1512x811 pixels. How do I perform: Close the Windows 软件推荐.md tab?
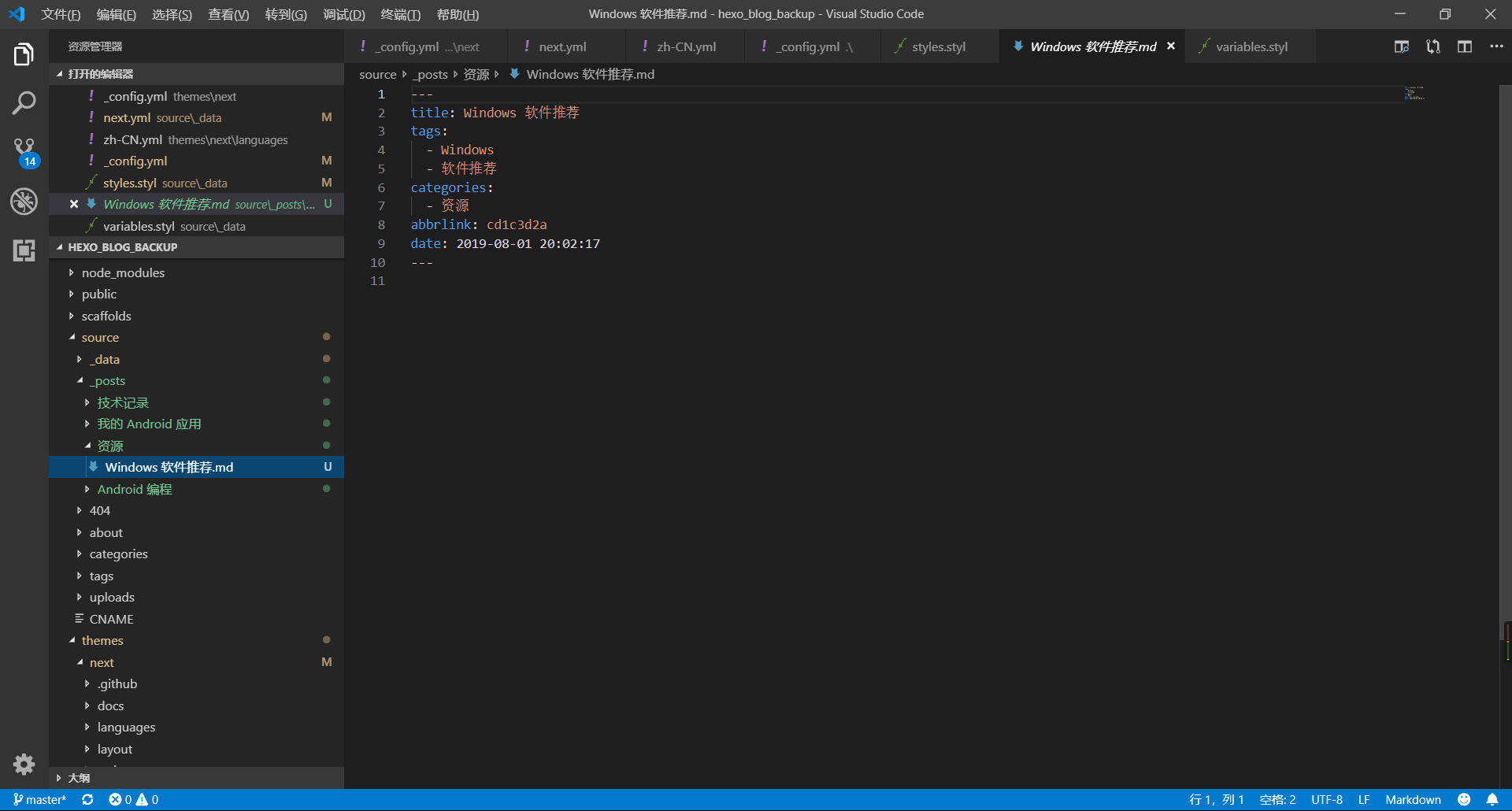pos(1171,46)
